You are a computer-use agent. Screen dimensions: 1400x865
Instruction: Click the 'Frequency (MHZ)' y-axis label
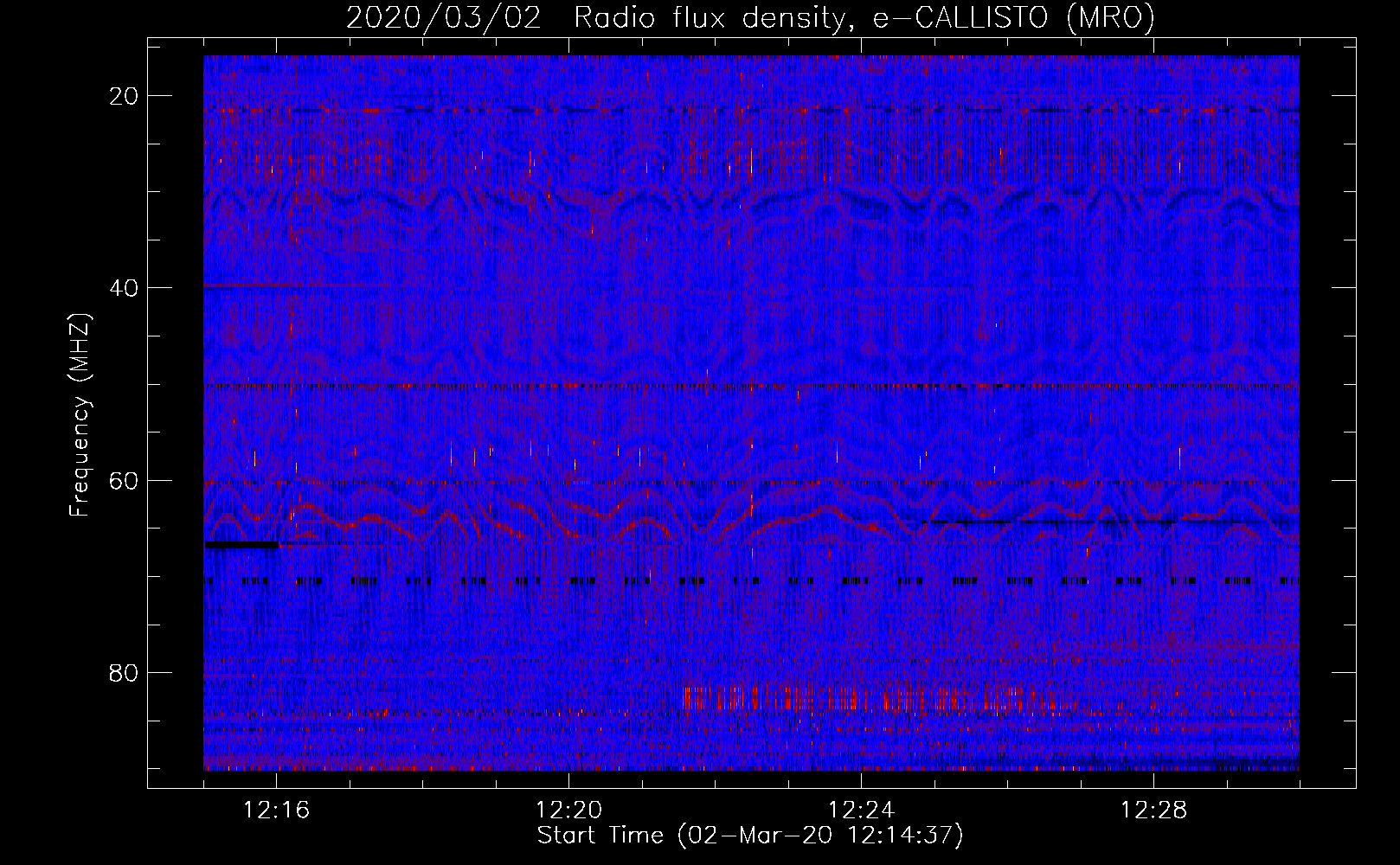pyautogui.click(x=80, y=415)
